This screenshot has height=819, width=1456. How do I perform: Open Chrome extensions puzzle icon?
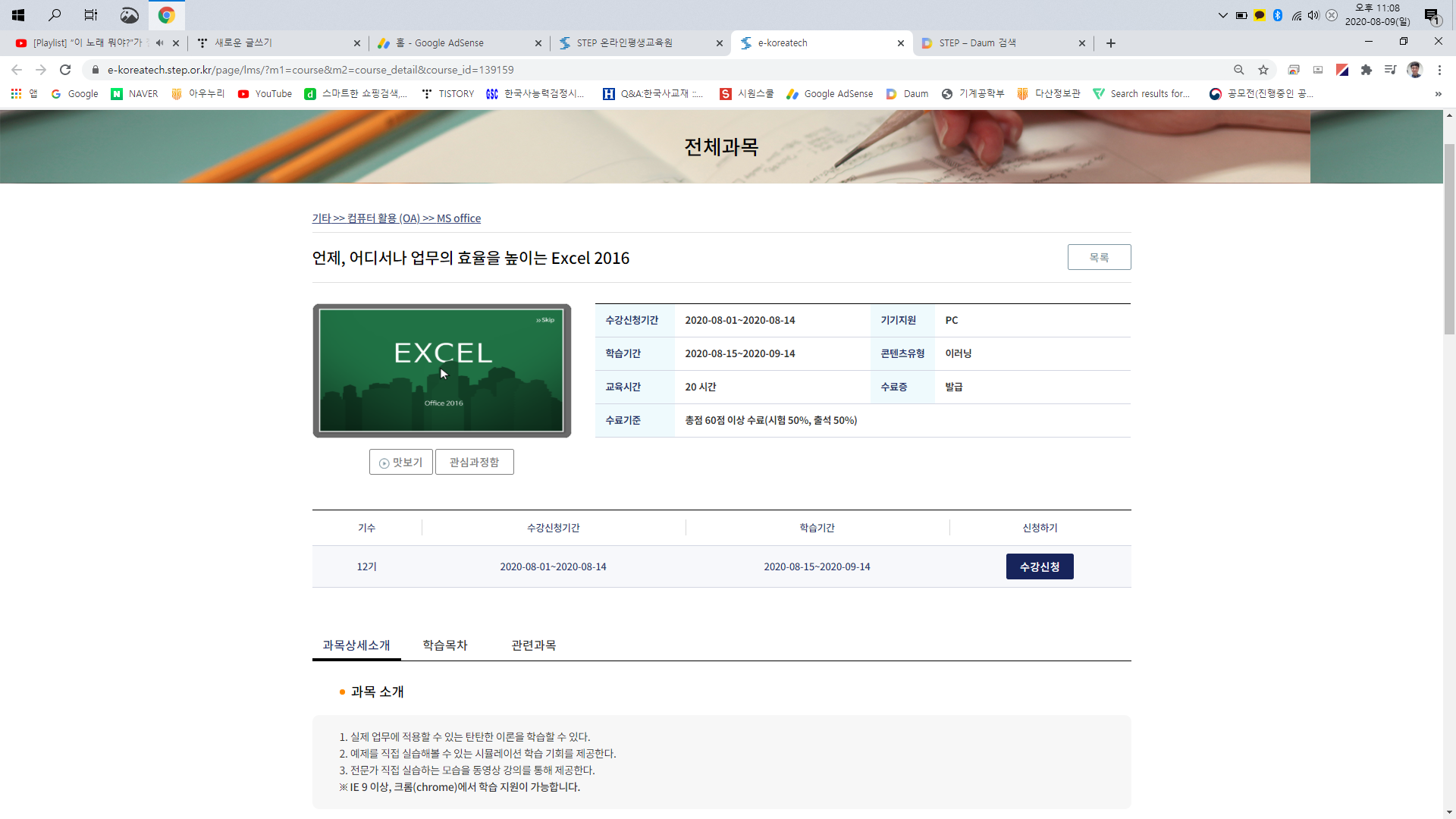click(x=1367, y=70)
